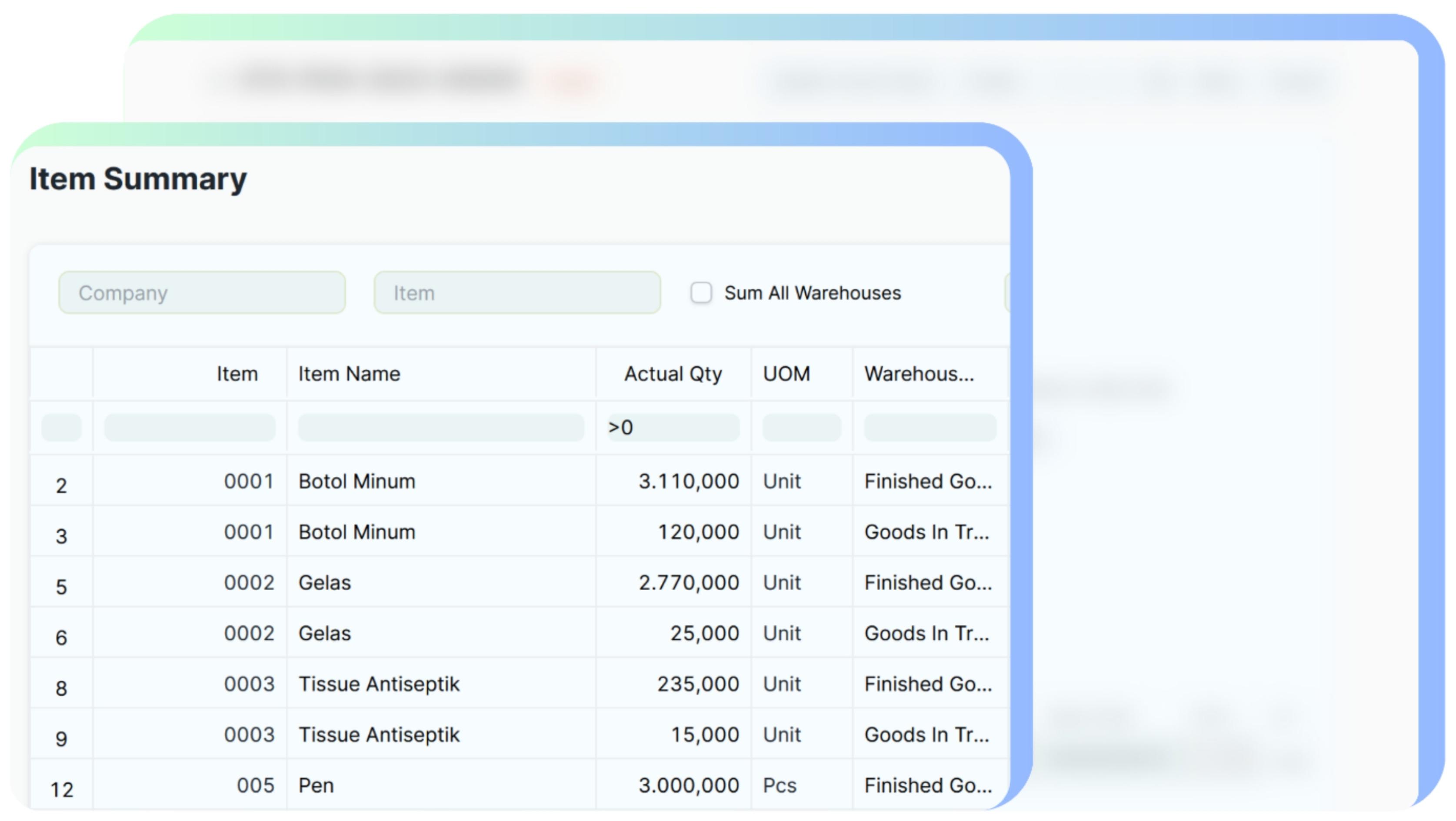1456x821 pixels.
Task: Click Tissue Antiseptik in row 8
Action: (379, 684)
